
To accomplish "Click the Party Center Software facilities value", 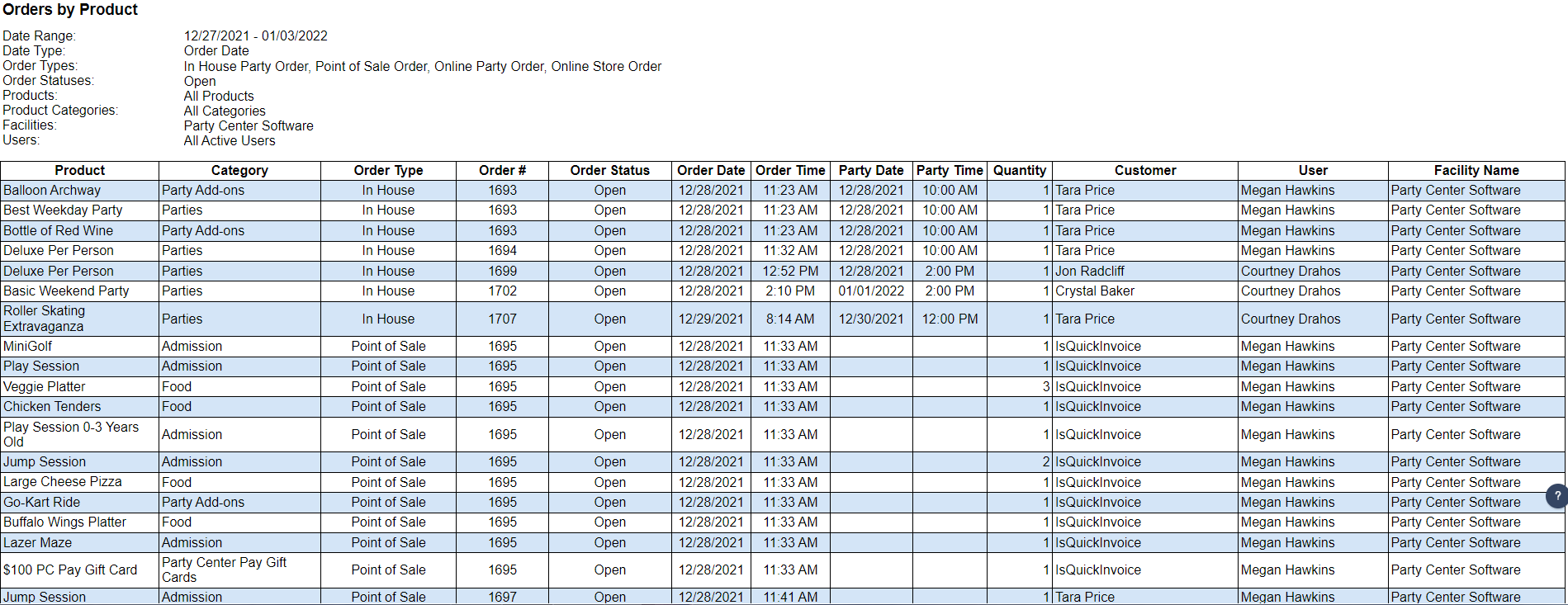I will (x=249, y=126).
